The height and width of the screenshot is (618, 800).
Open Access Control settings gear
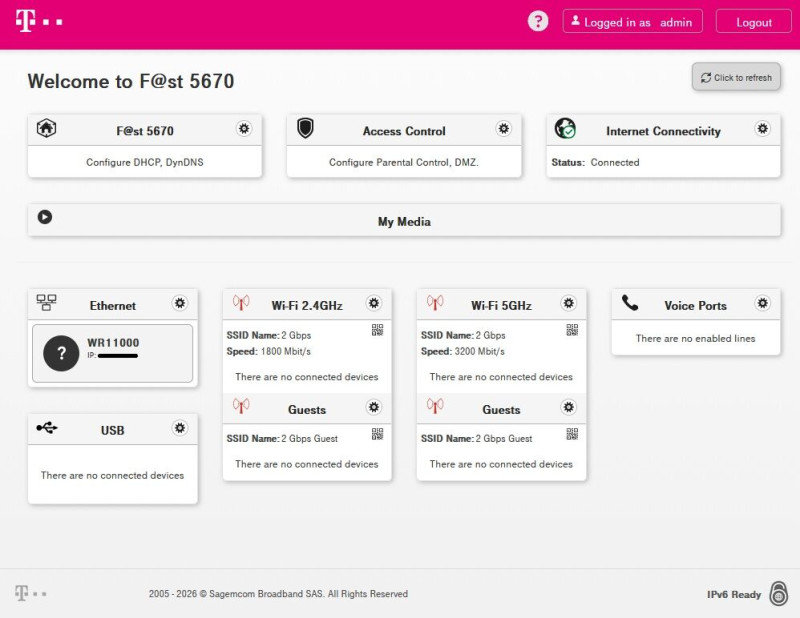504,129
